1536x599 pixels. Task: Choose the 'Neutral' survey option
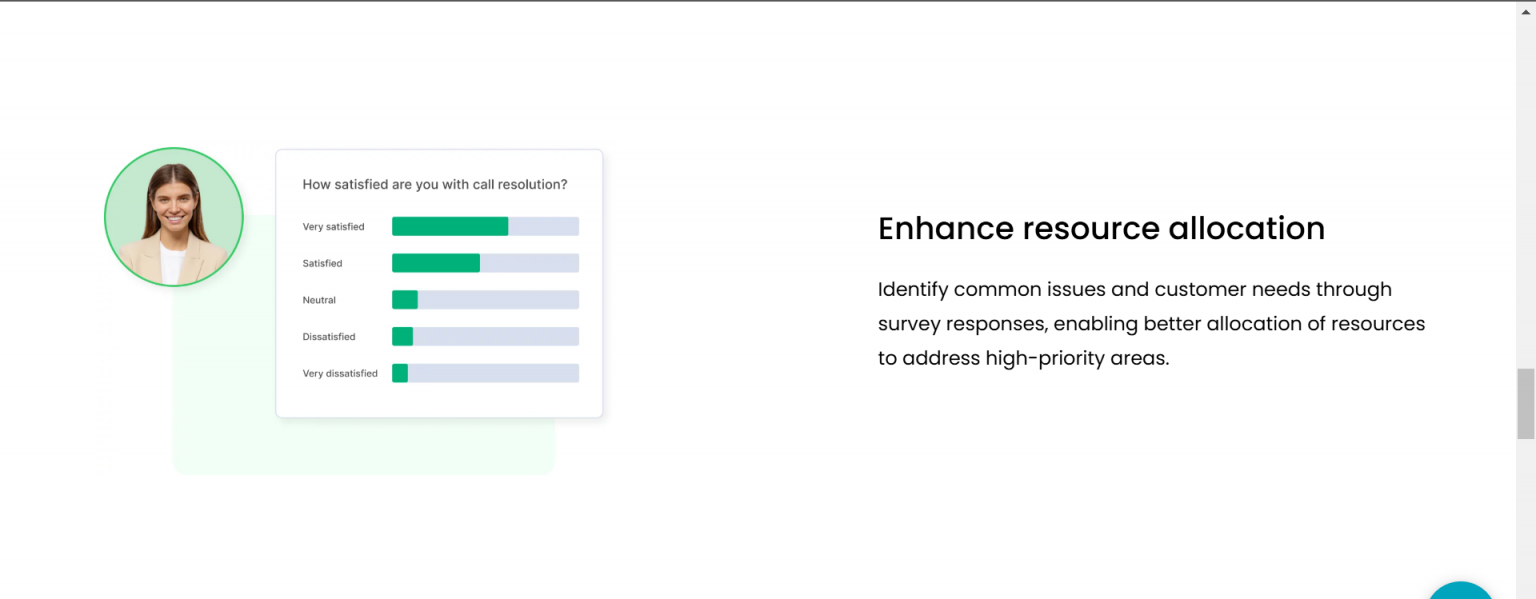pyautogui.click(x=318, y=299)
